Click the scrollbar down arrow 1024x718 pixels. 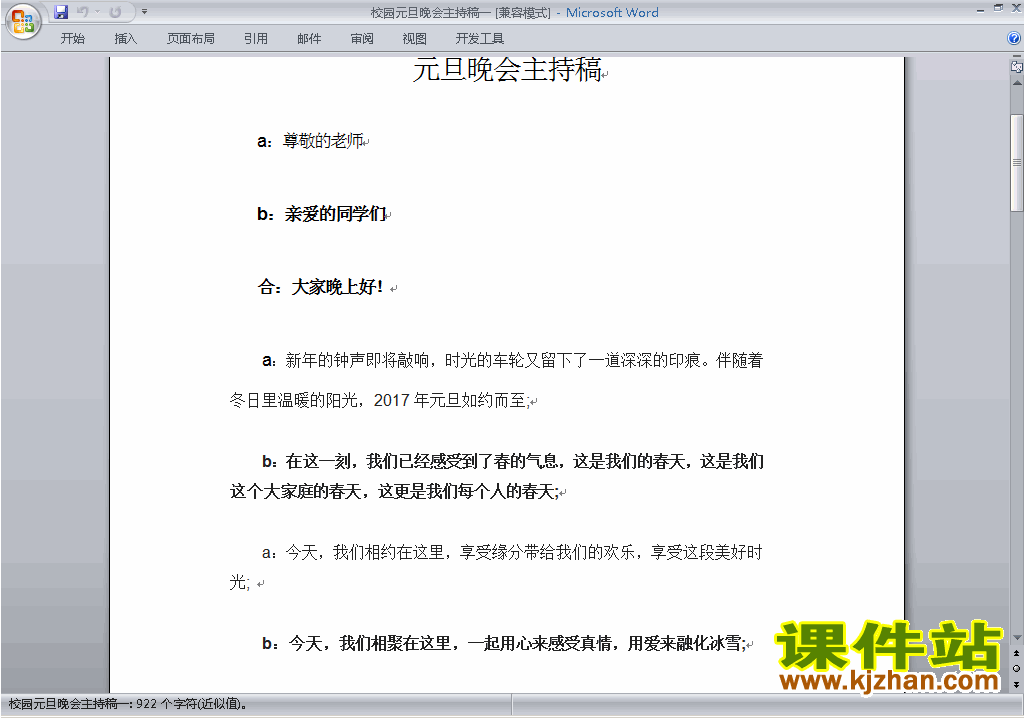(x=1016, y=638)
